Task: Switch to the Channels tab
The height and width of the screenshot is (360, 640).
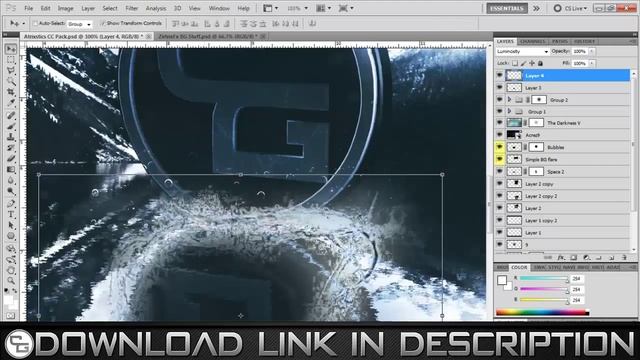Action: point(533,41)
